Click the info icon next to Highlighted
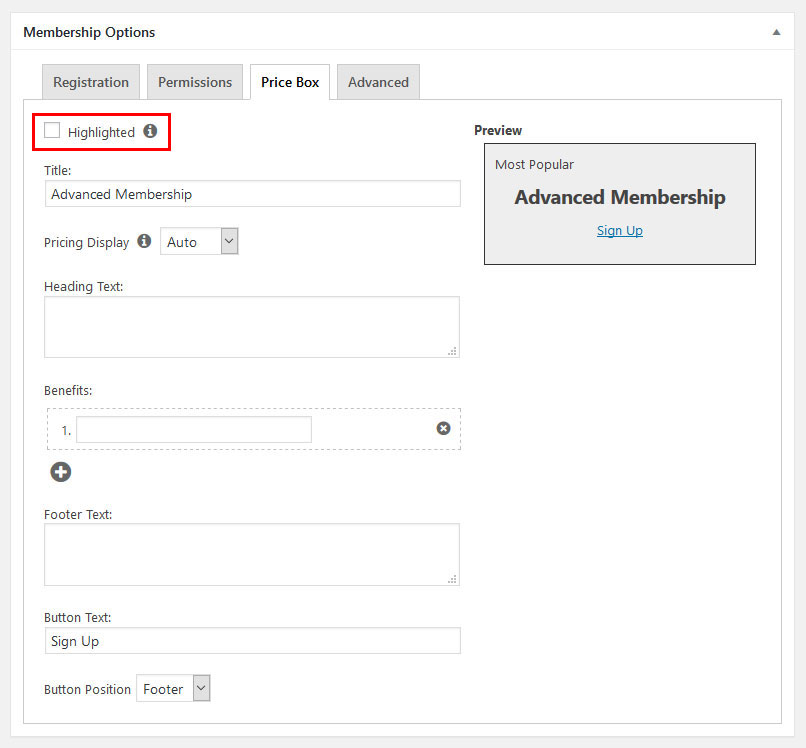The width and height of the screenshot is (806, 748). (x=150, y=131)
